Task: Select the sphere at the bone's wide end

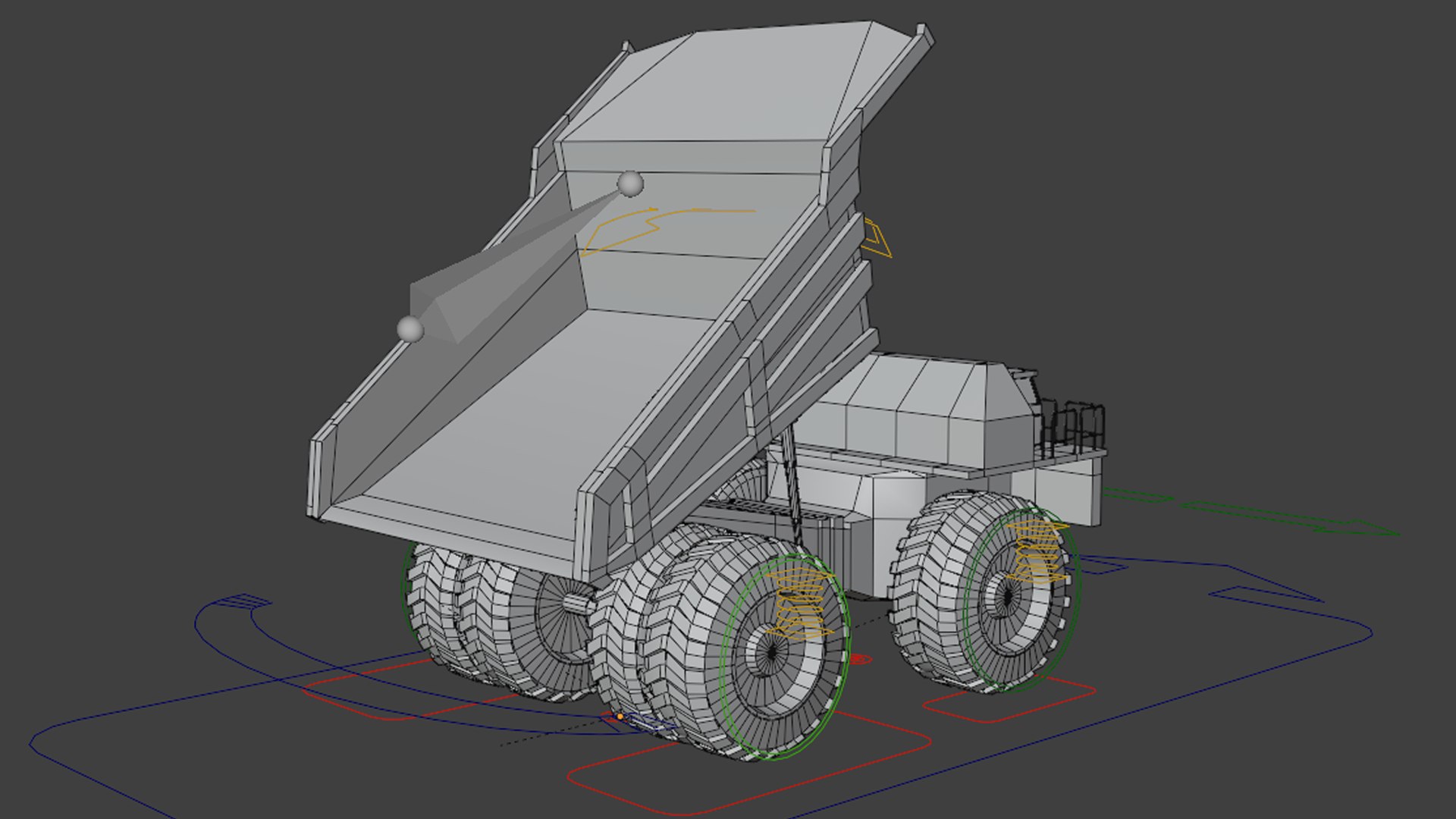Action: coord(410,329)
